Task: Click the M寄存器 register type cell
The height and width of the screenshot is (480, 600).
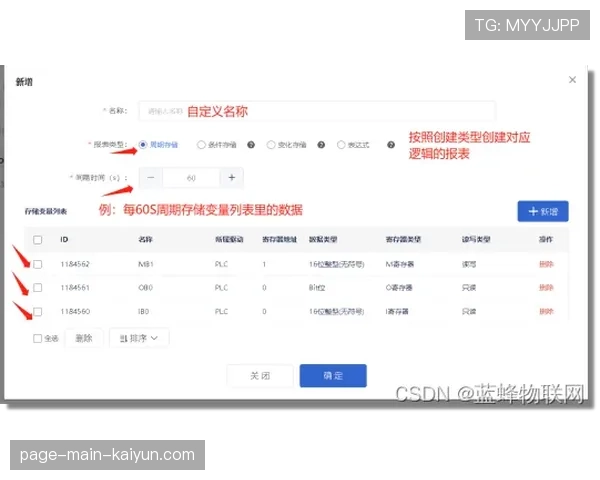Action: (399, 264)
